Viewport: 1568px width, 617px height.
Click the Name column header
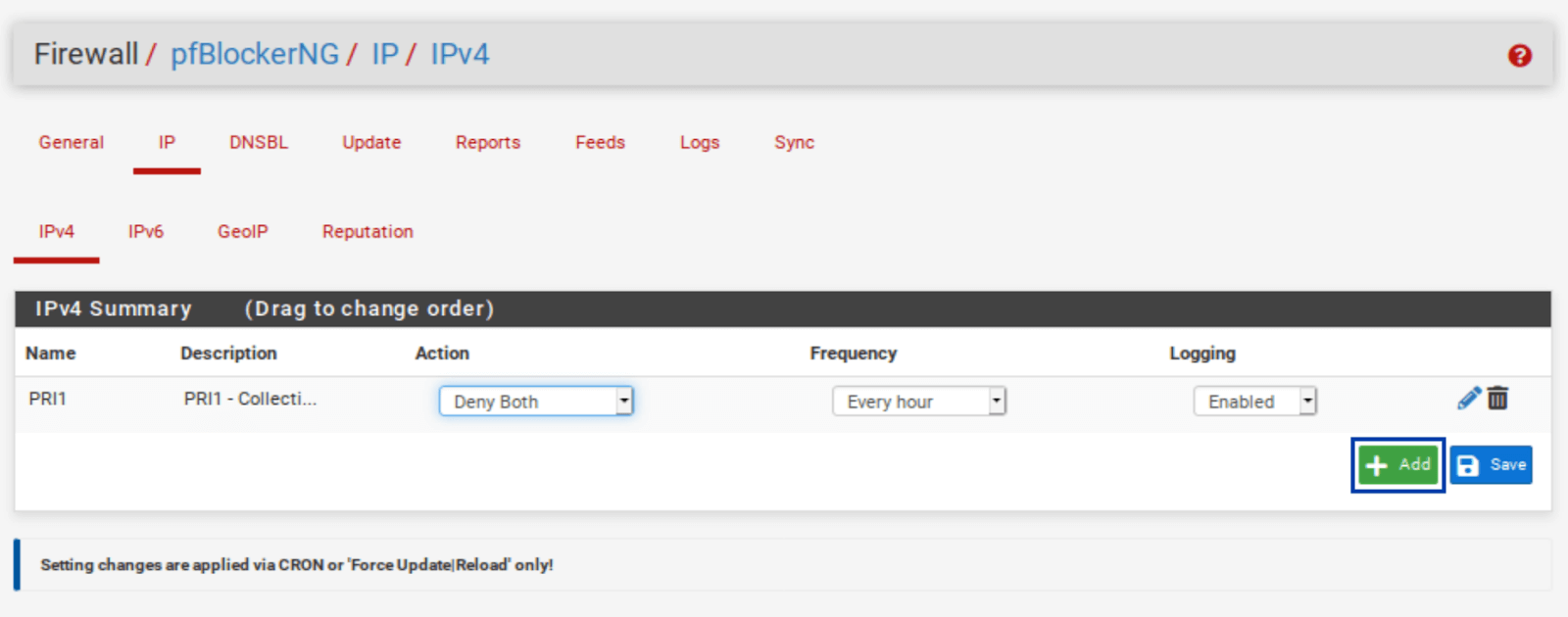pos(50,353)
